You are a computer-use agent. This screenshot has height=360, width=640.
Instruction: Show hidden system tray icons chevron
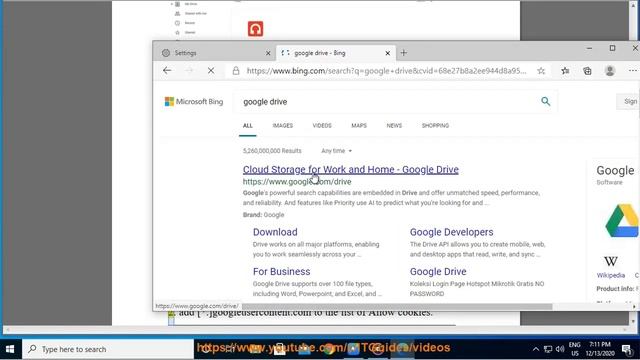coord(536,349)
